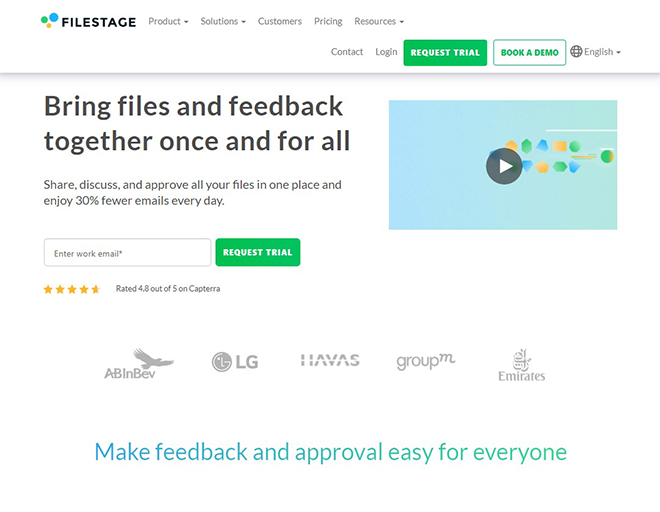This screenshot has width=660, height=512.
Task: Click Rated 4.8 out of 5 on Capterra
Action: (x=168, y=288)
